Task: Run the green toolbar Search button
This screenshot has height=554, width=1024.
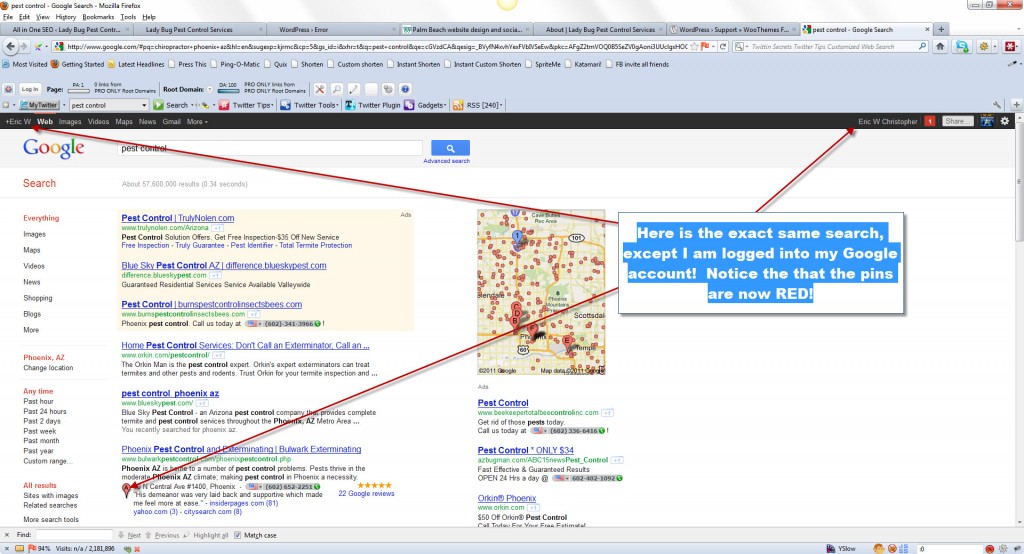Action: tap(170, 105)
